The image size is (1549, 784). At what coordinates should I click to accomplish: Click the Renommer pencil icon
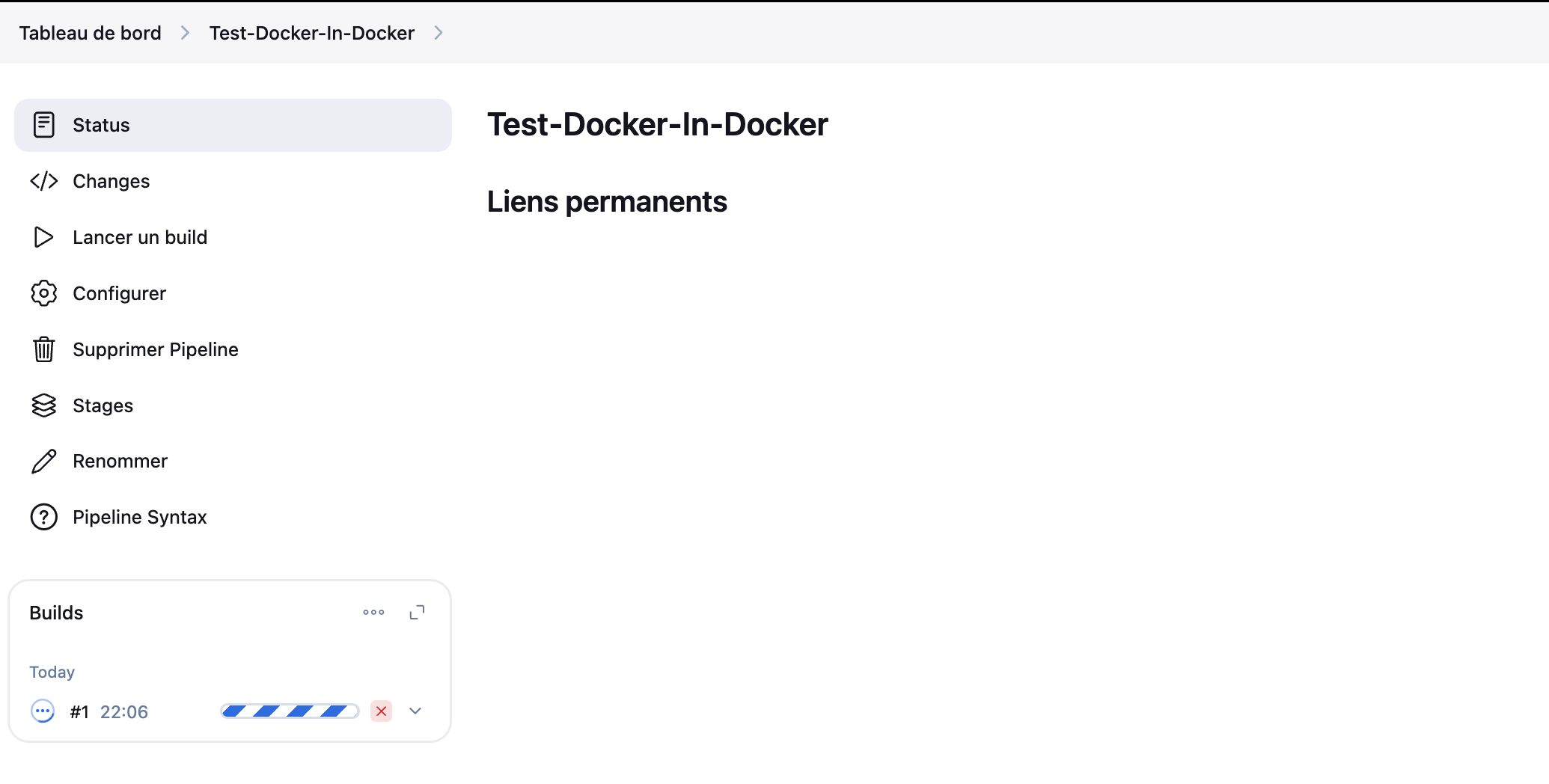point(44,462)
